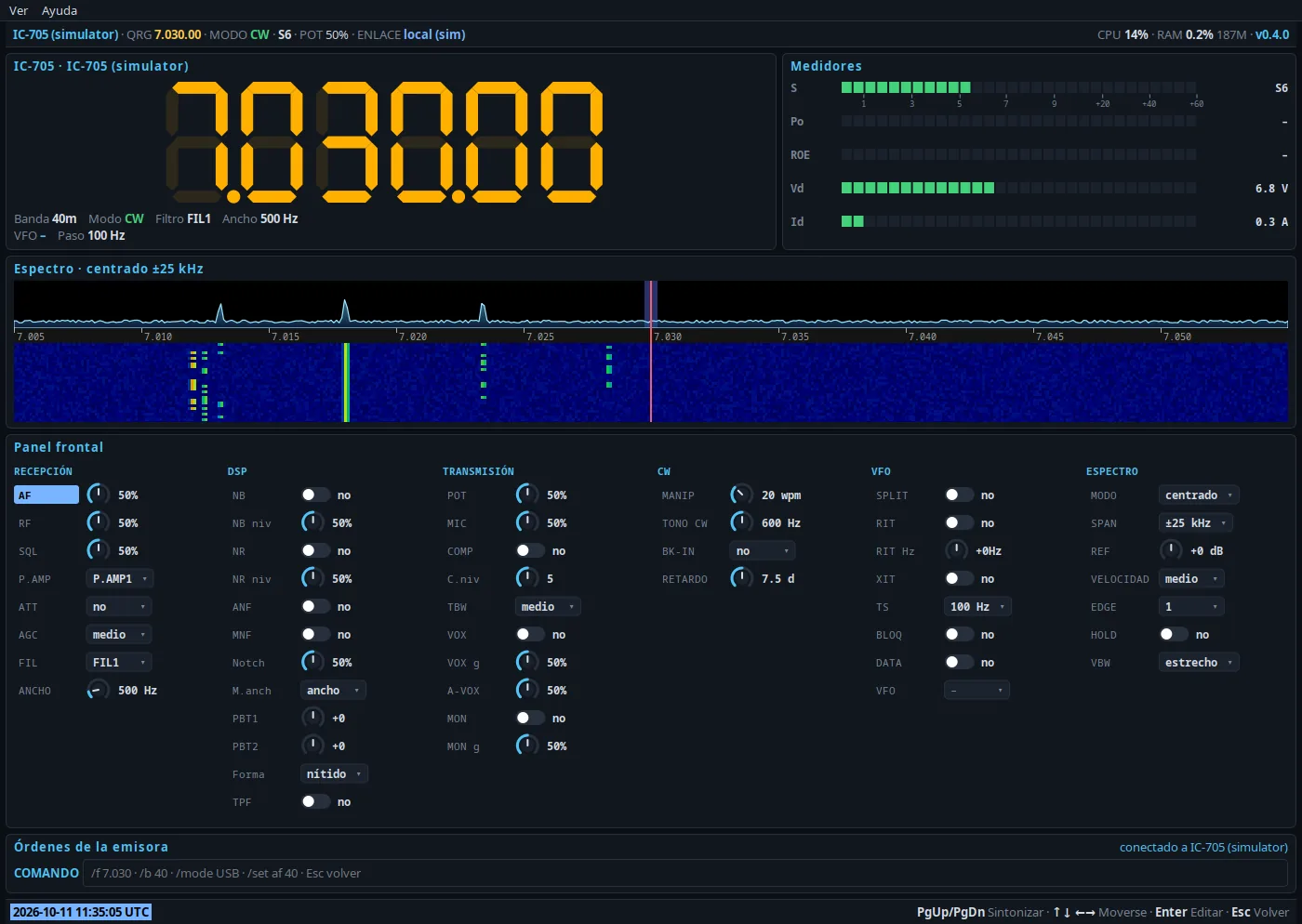The width and height of the screenshot is (1302, 924).
Task: Click the ANCHO 500 Hz knob
Action: tap(98, 690)
